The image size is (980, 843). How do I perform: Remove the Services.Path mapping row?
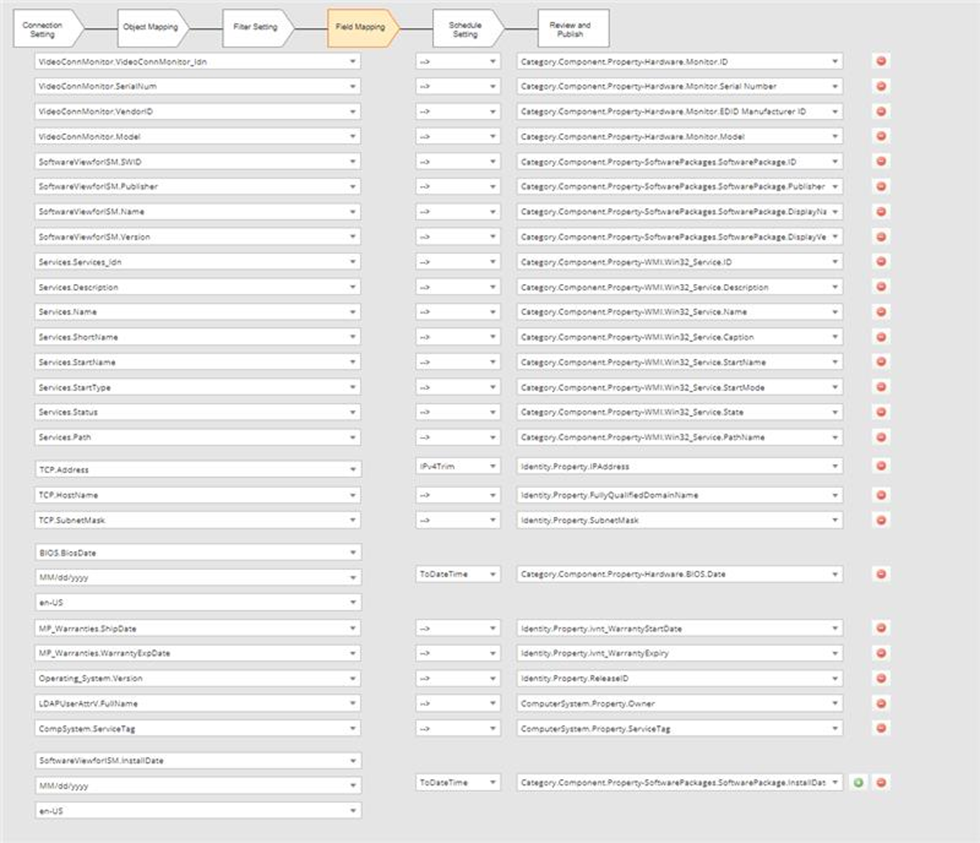(x=881, y=437)
